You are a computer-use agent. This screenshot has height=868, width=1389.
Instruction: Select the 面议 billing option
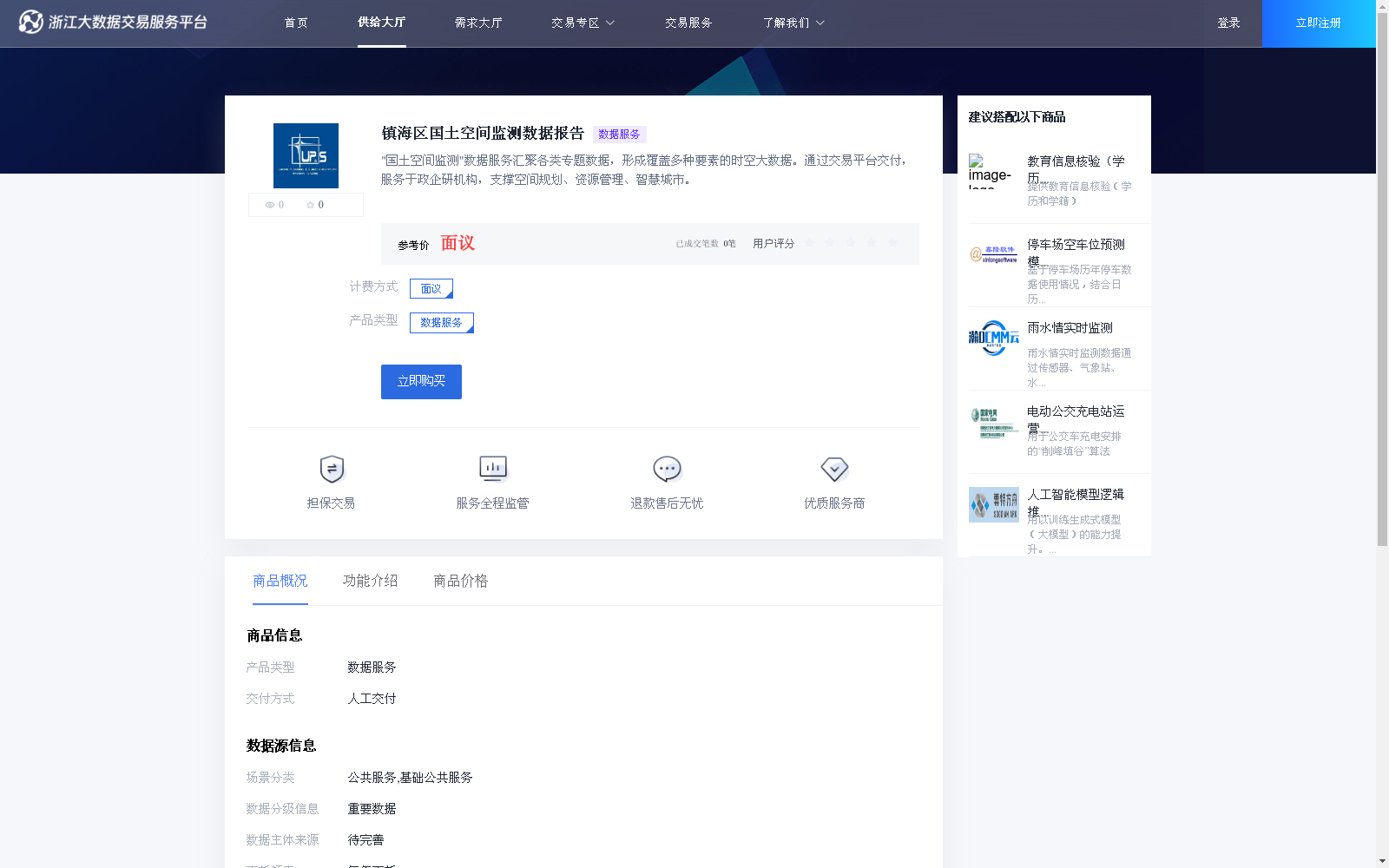tap(431, 288)
